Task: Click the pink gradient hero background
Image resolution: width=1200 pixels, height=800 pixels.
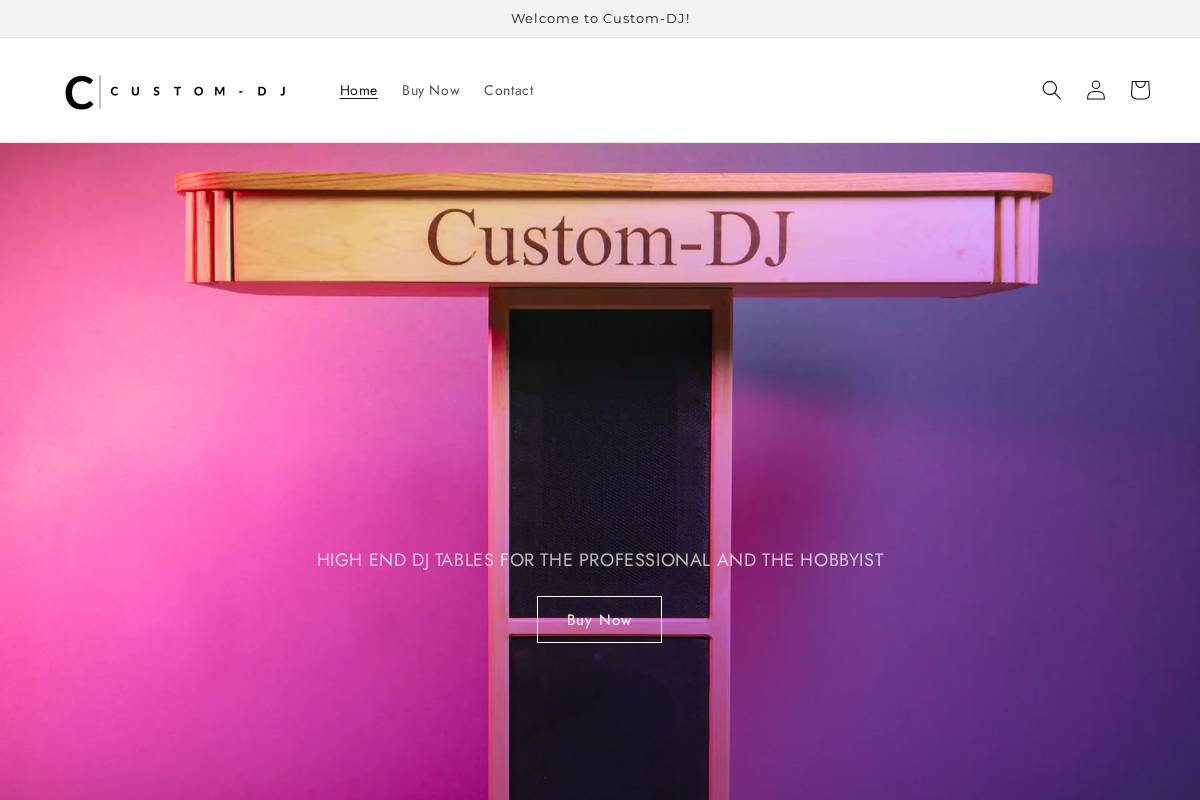Action: pos(150,450)
